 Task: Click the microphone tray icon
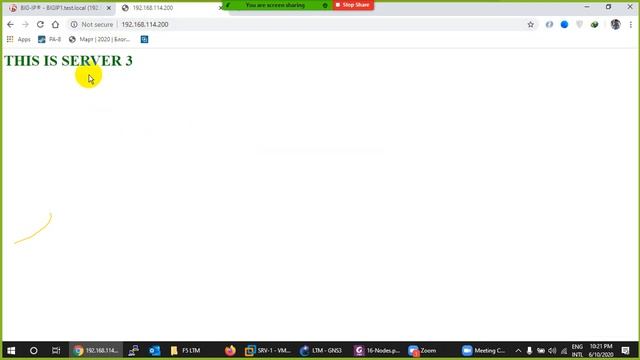(529, 350)
